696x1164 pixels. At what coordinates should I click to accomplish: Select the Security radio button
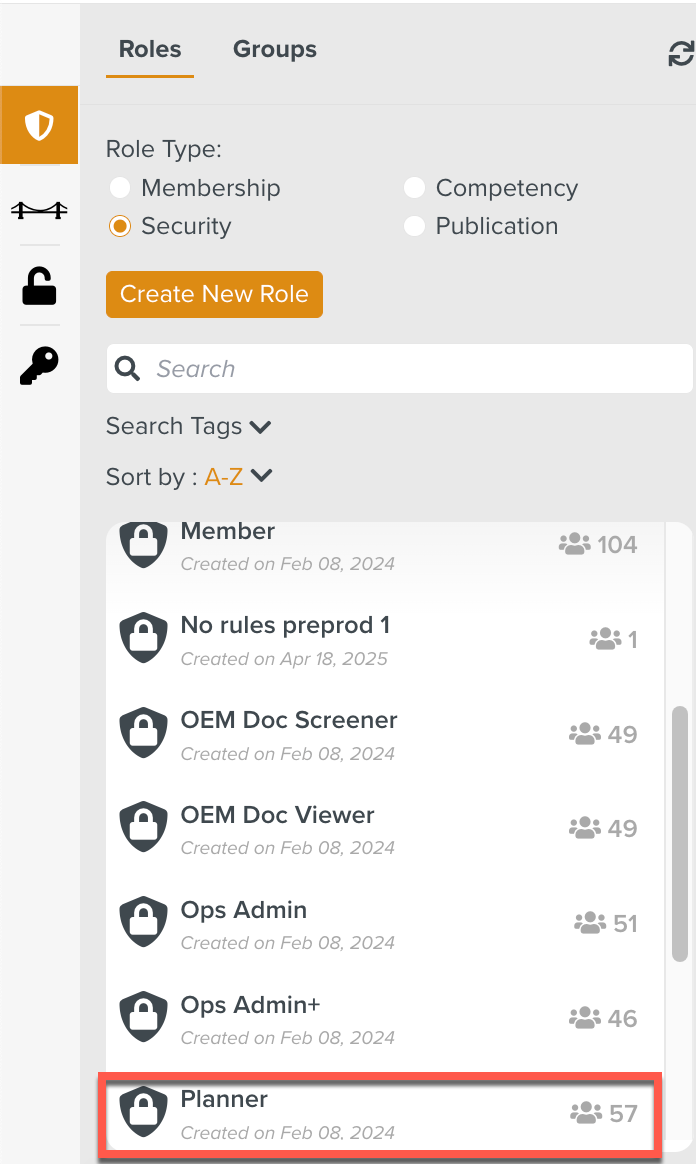coord(120,226)
